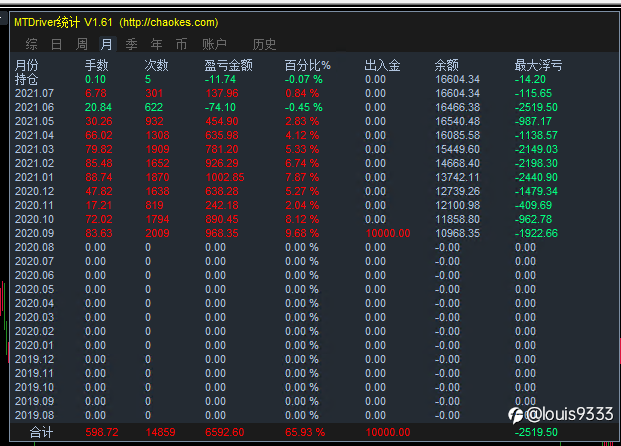The image size is (621, 446).
Task: Click the chaokes.com link in the title
Action: point(169,22)
